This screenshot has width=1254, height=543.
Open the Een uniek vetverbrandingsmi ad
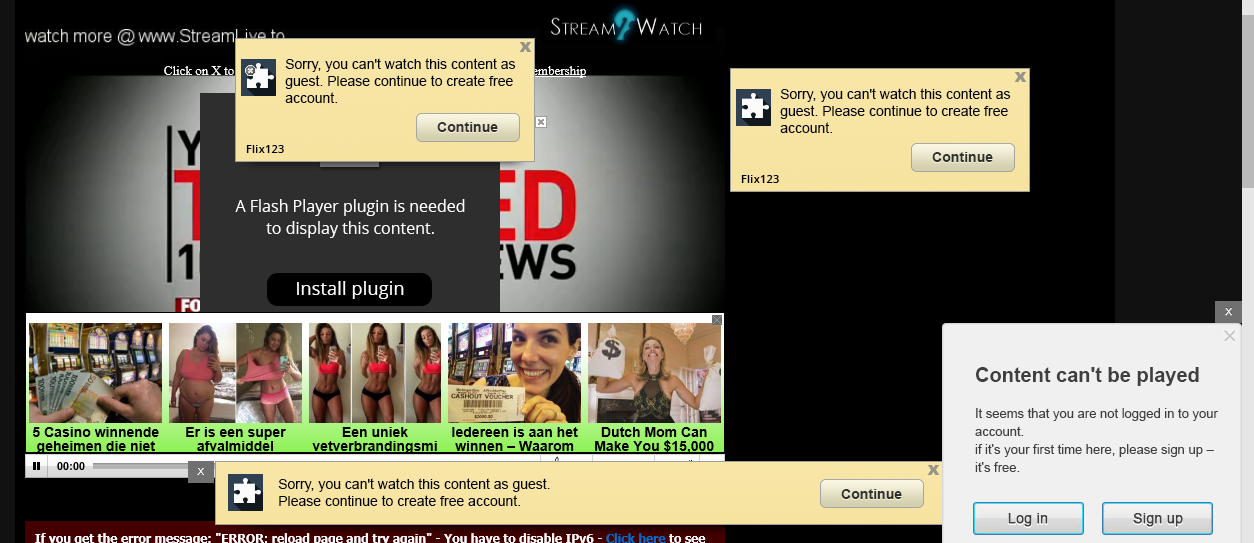(375, 388)
